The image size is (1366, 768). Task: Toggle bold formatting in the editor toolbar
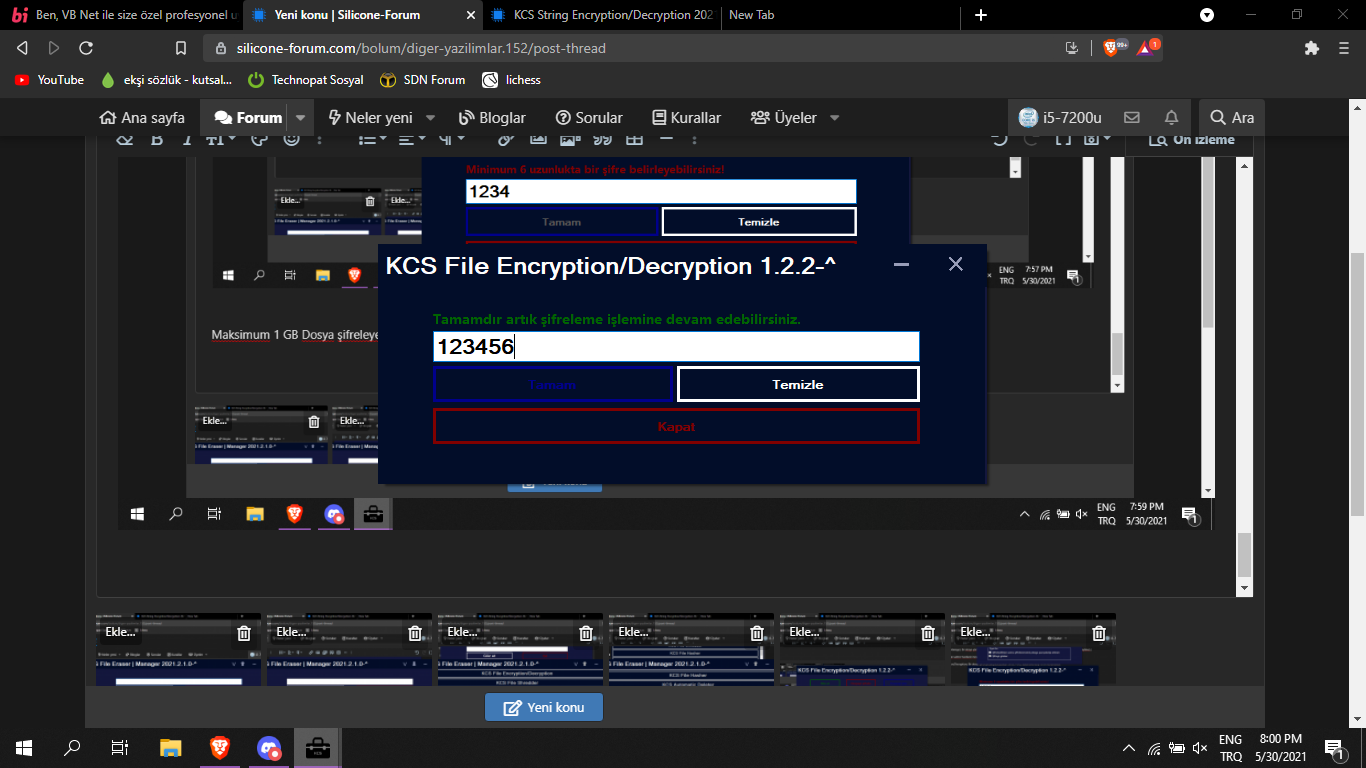point(157,140)
